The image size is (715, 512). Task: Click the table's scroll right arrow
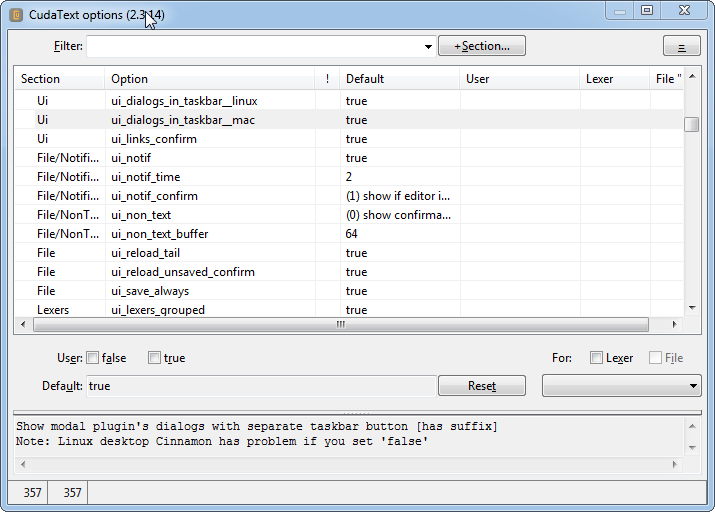pyautogui.click(x=674, y=325)
